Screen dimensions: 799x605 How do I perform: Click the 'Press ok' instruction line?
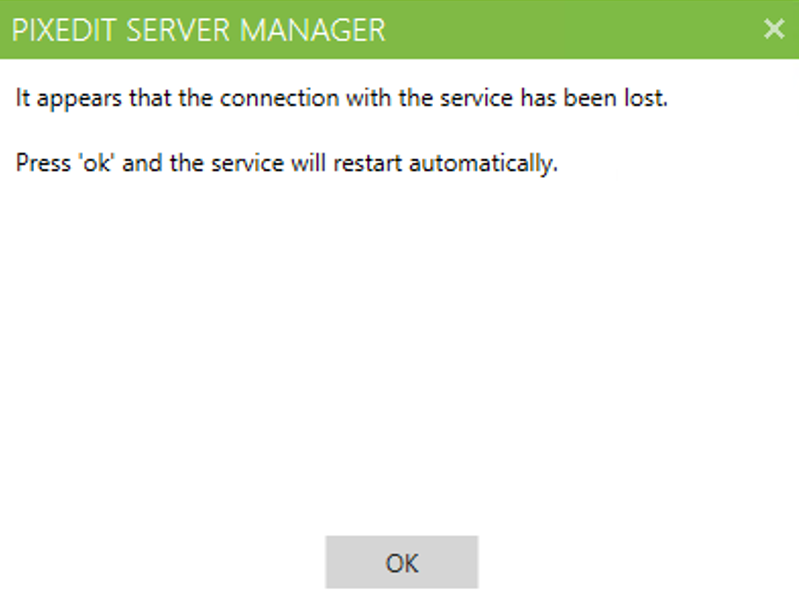tap(287, 163)
